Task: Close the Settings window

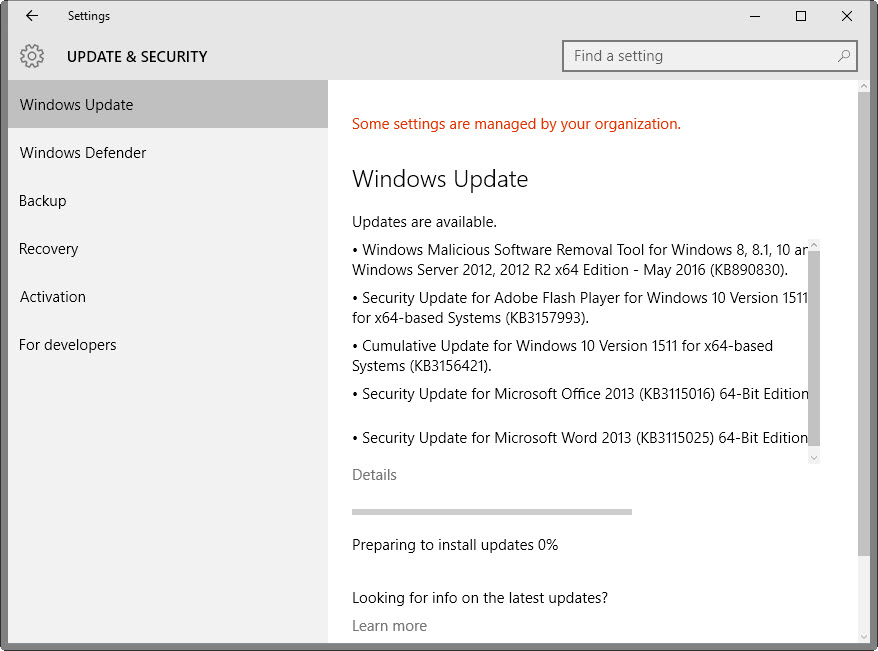Action: pyautogui.click(x=847, y=16)
